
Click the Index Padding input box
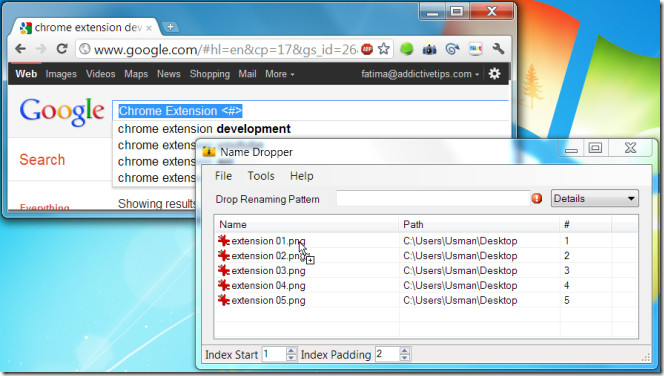(x=388, y=354)
